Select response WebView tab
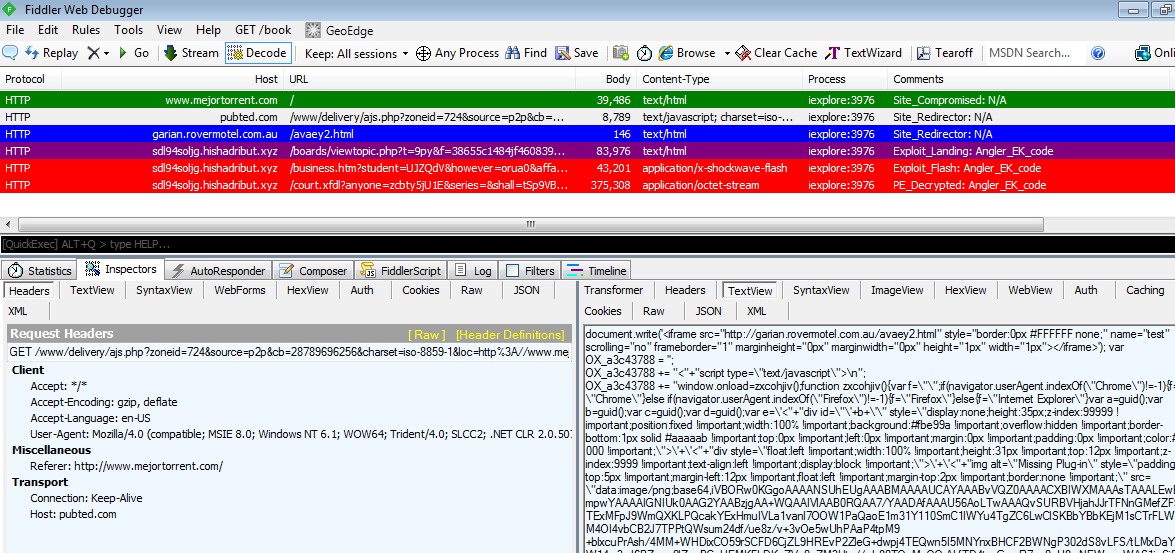 [x=1030, y=290]
